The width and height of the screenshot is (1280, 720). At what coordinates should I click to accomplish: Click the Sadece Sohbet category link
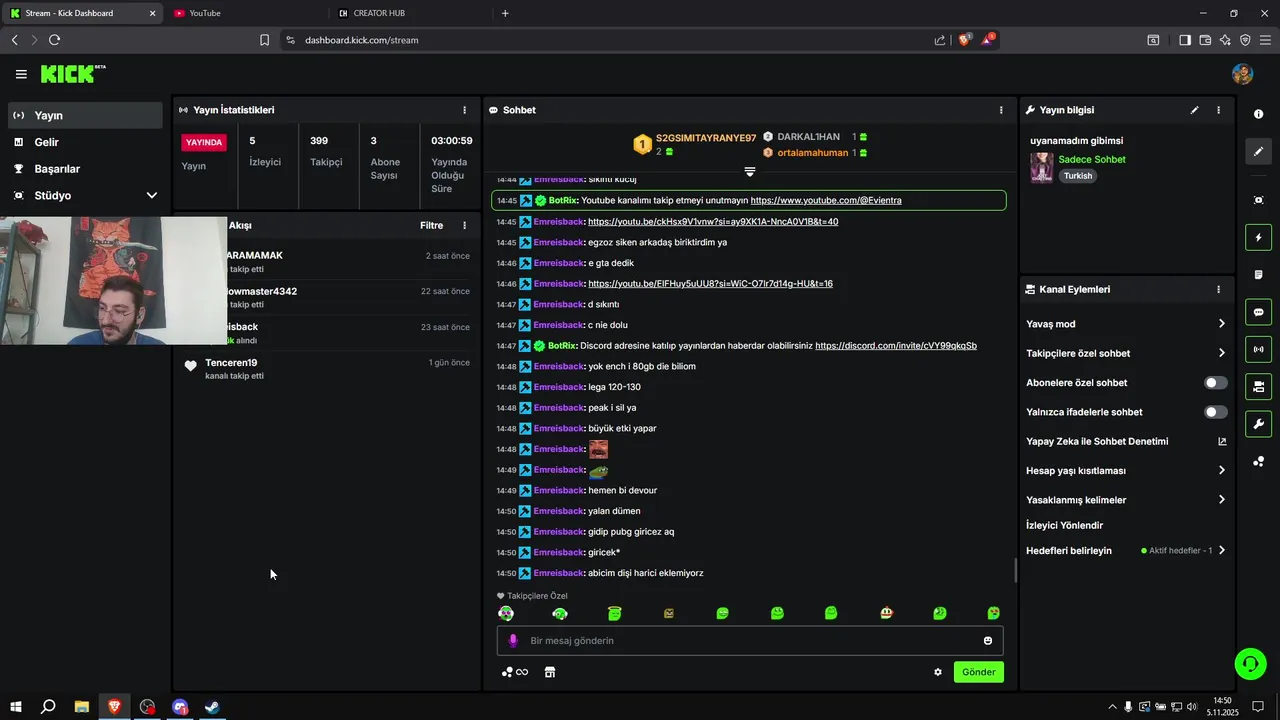(x=1092, y=160)
